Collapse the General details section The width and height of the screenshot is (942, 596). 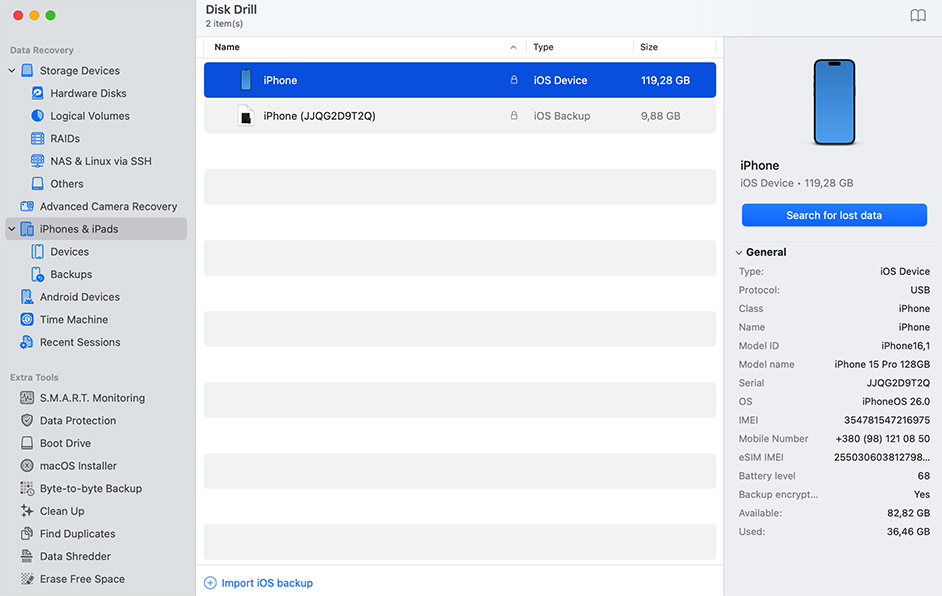[x=739, y=252]
